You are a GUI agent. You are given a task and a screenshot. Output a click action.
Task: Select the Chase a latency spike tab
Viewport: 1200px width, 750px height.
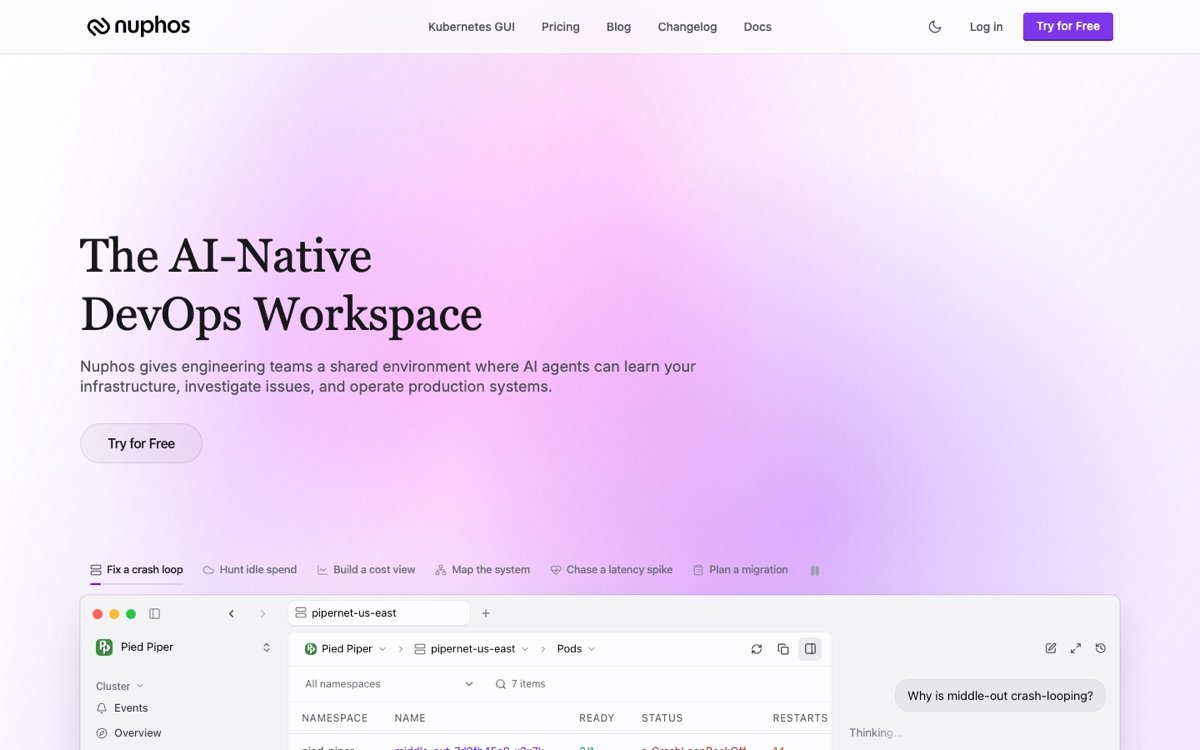coord(611,570)
